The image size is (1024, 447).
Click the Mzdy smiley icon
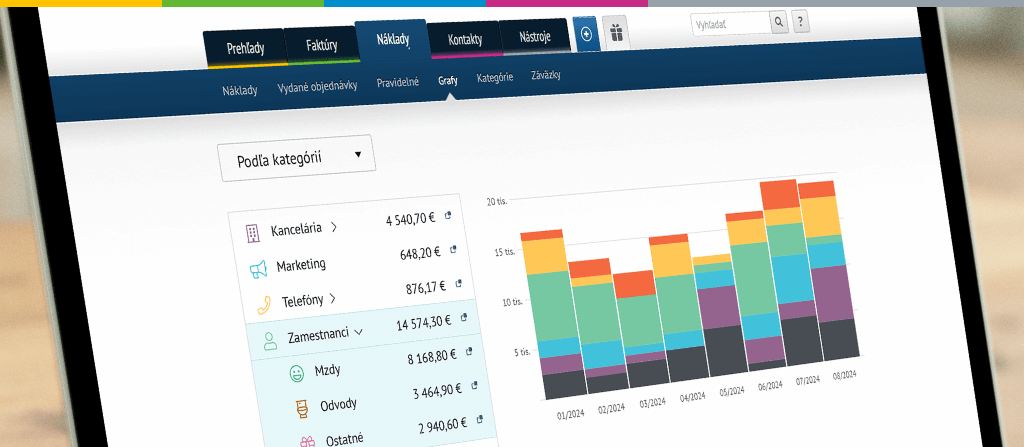coord(297,374)
